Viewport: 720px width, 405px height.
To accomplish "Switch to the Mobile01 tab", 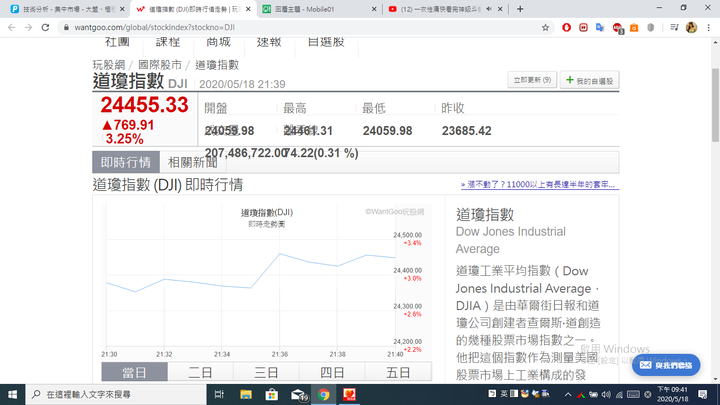I will pyautogui.click(x=319, y=9).
